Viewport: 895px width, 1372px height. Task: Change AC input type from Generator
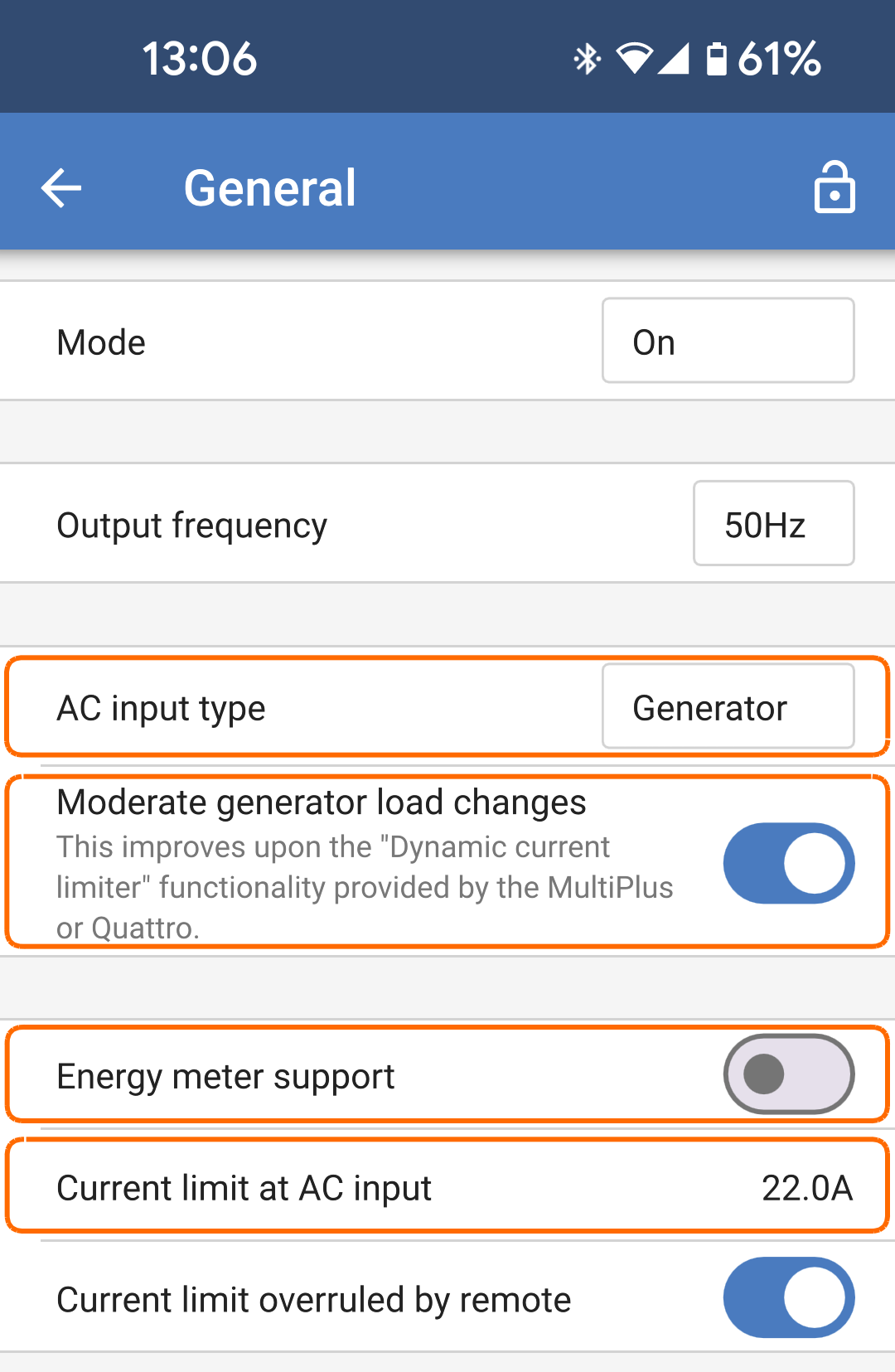[x=728, y=706]
